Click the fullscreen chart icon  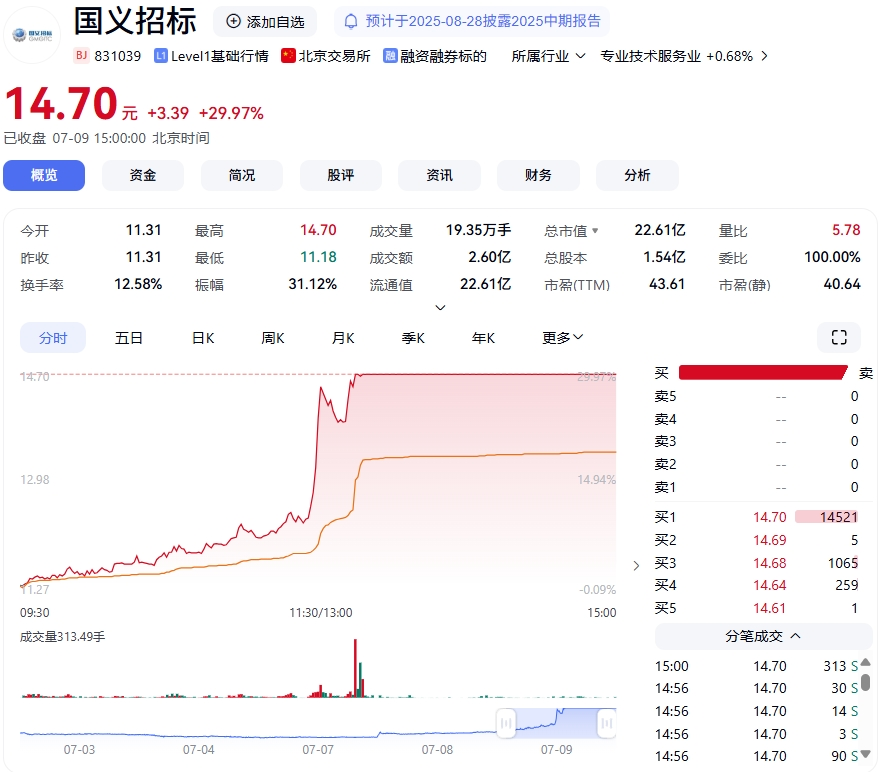coord(838,338)
